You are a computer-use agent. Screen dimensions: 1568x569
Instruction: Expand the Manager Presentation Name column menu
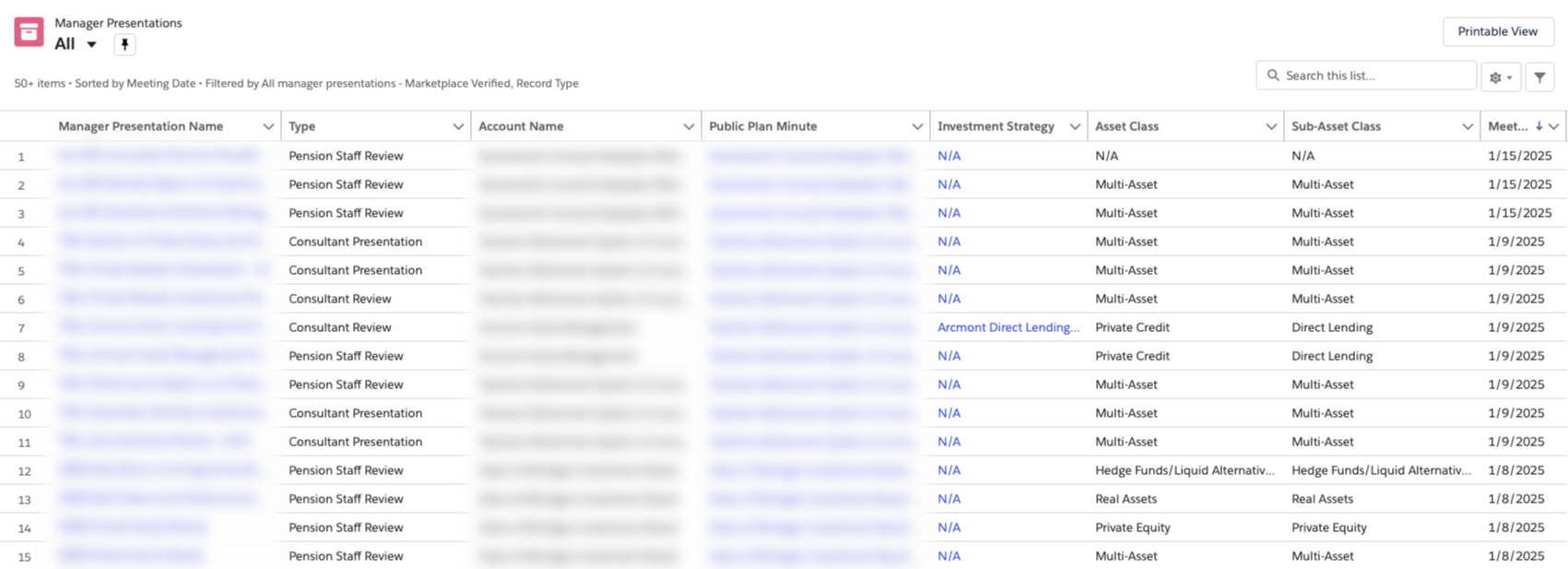[x=268, y=126]
